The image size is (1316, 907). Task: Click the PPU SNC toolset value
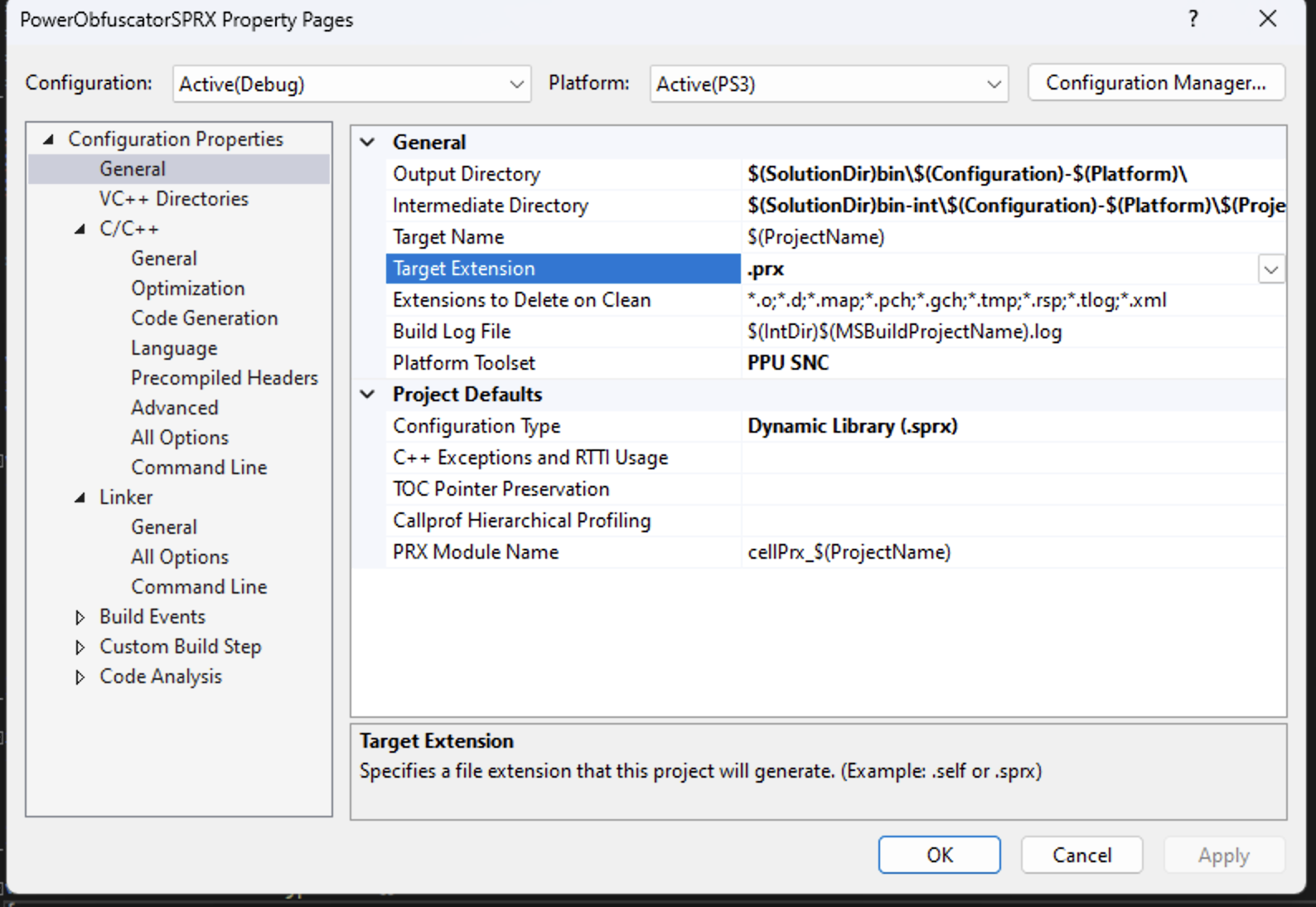(788, 363)
